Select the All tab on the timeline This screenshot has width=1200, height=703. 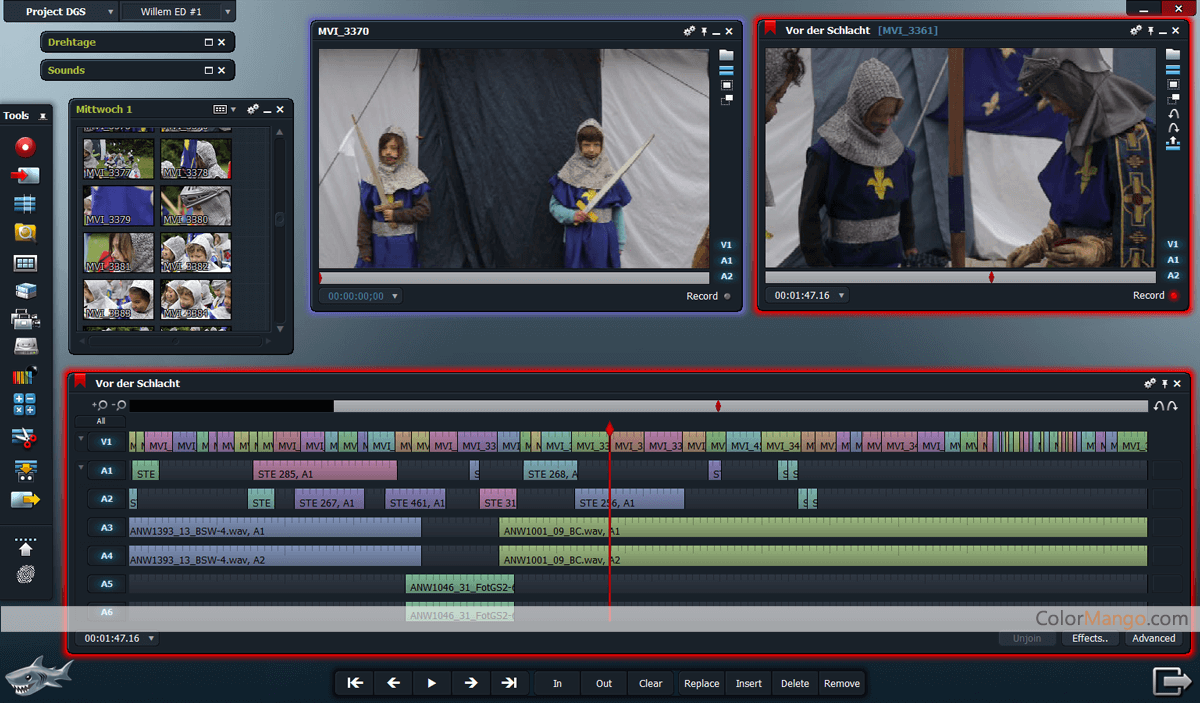(x=100, y=421)
